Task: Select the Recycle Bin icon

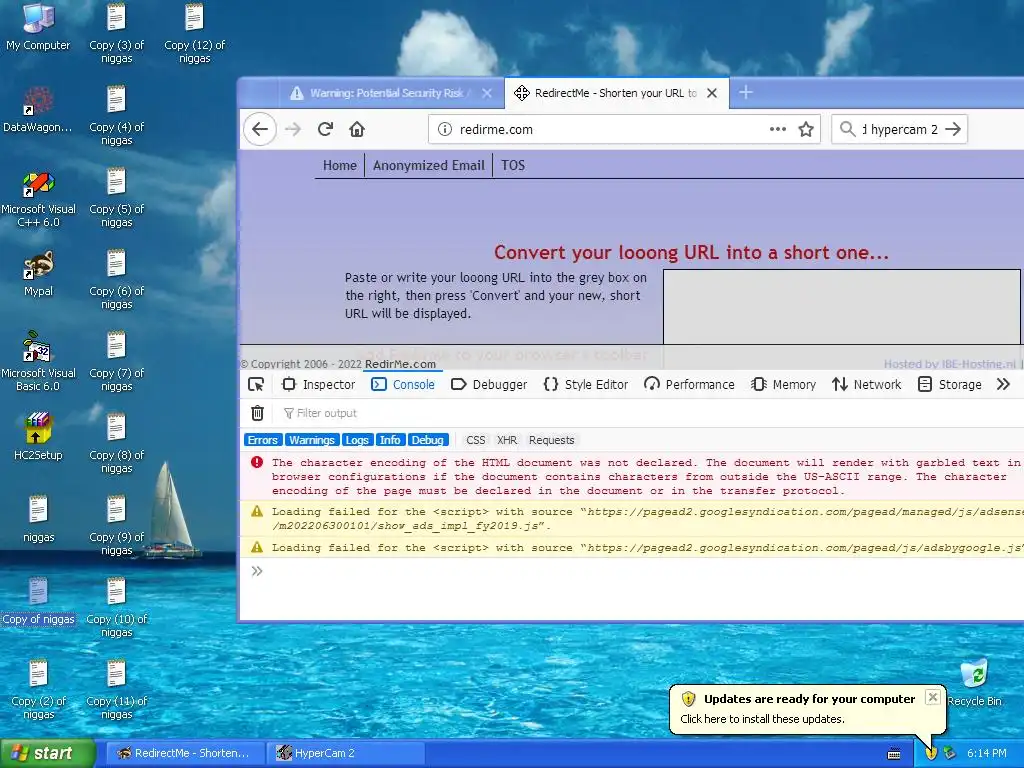Action: tap(974, 682)
